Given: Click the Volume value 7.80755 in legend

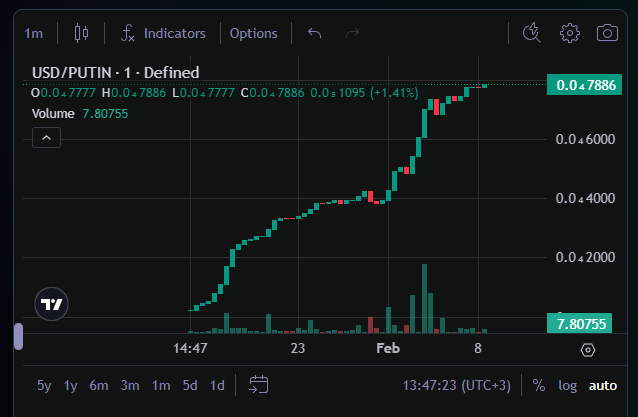Looking at the screenshot, I should pyautogui.click(x=105, y=114).
